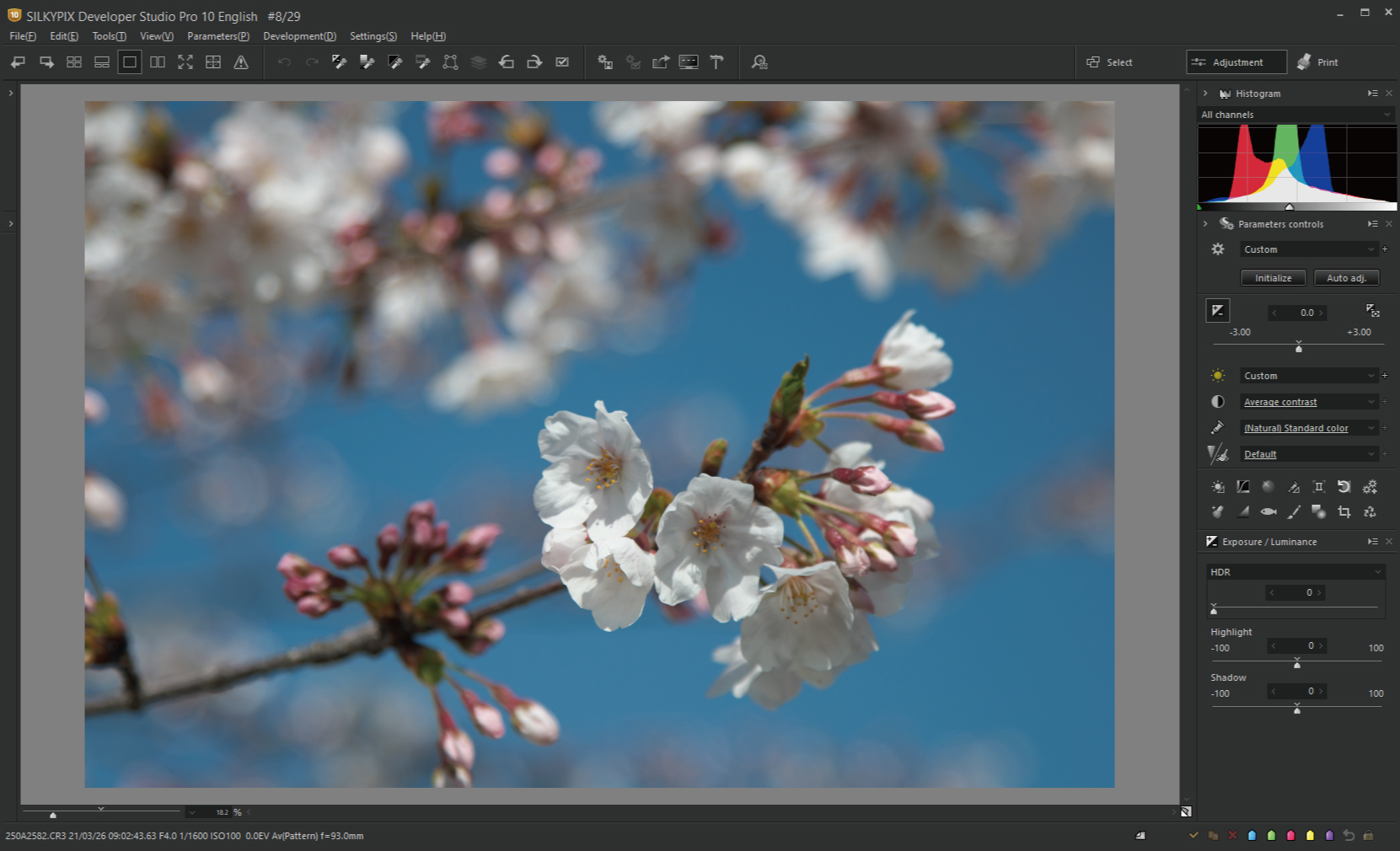Go to the next image arrow

(46, 62)
